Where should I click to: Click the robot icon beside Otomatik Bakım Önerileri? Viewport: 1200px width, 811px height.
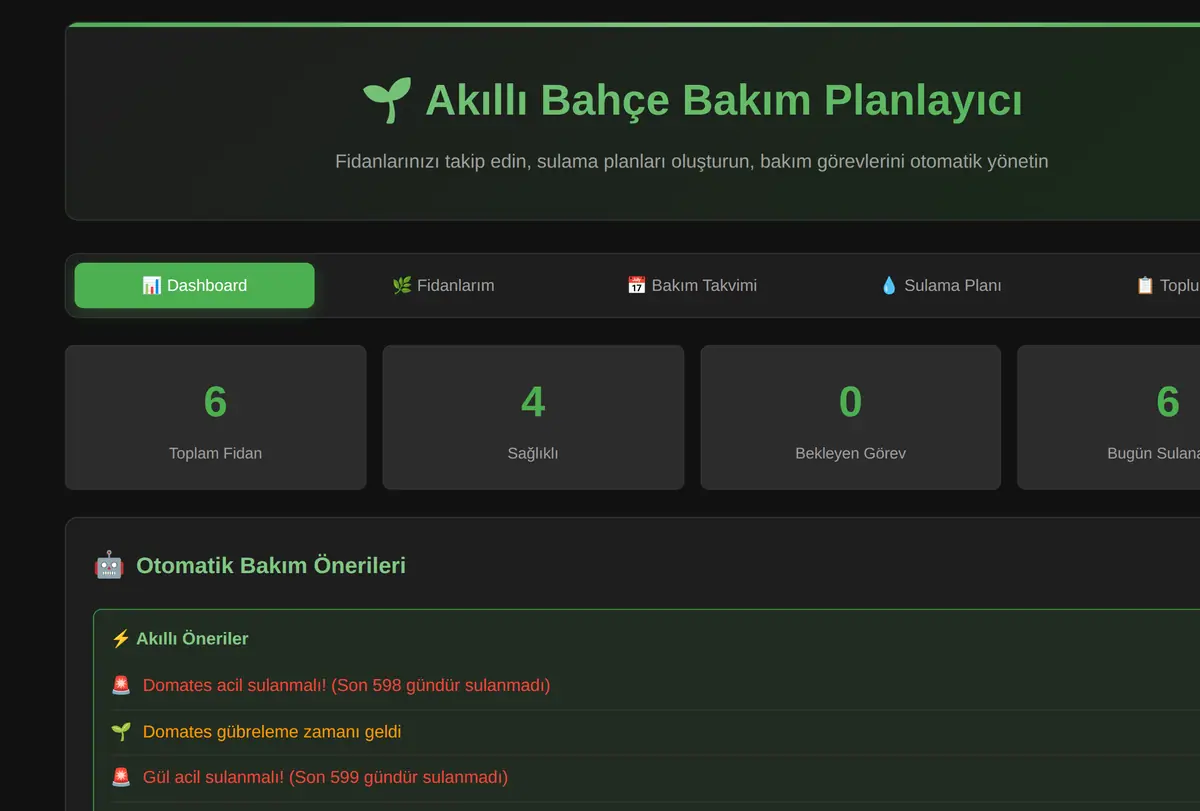point(108,565)
